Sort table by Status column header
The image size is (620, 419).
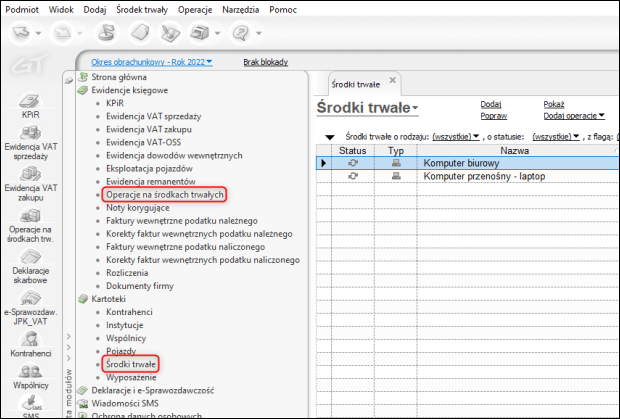click(352, 151)
